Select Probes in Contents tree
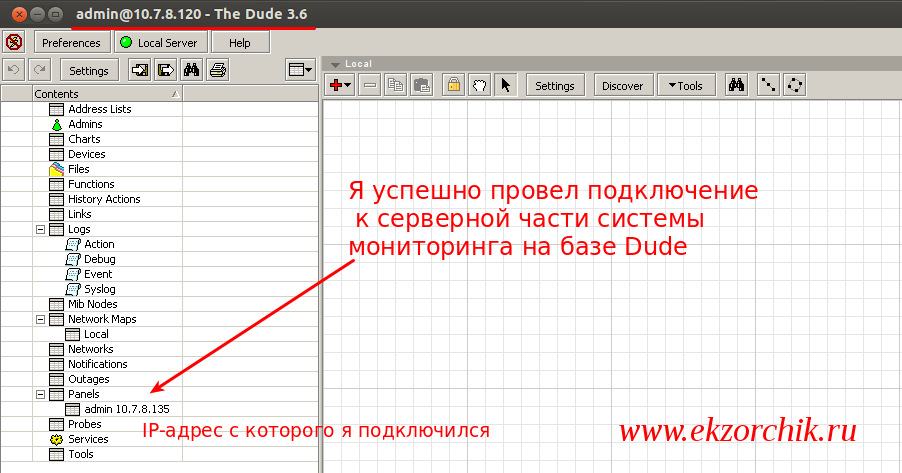902x473 pixels. click(x=85, y=424)
